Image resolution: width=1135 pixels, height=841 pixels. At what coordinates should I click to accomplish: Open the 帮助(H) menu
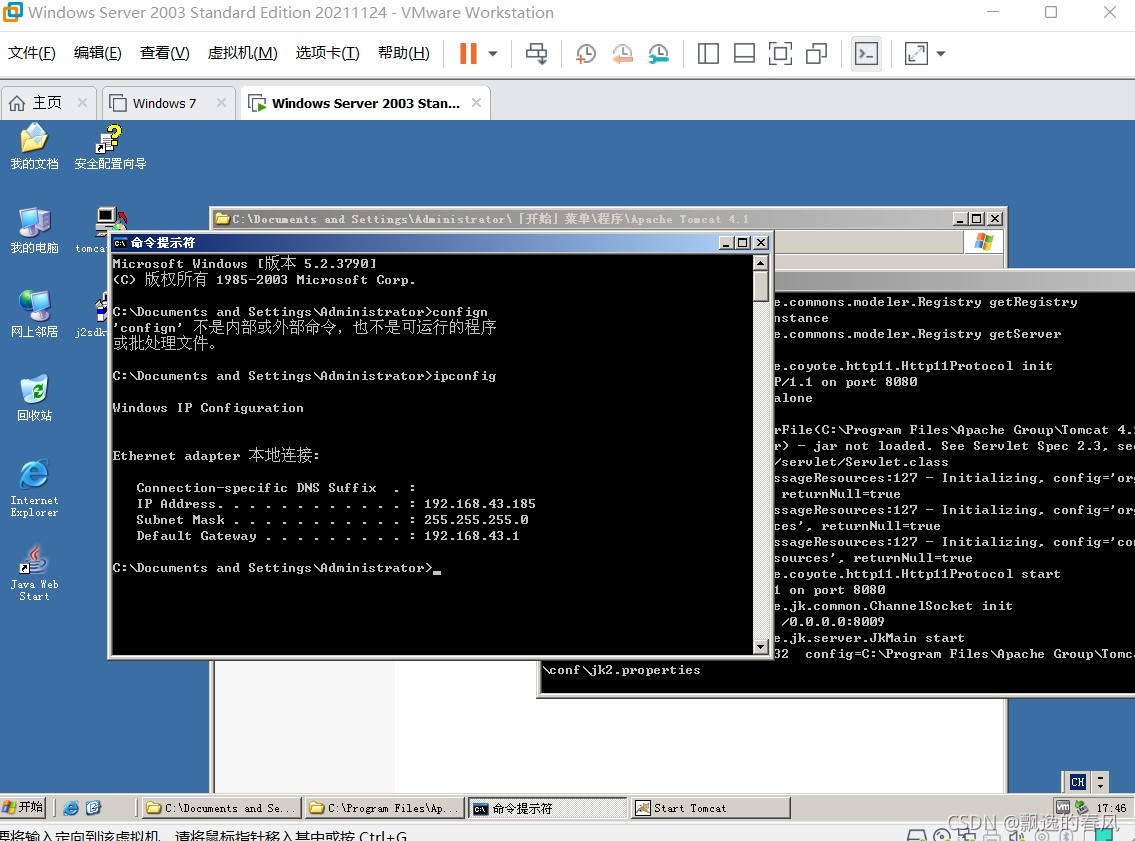click(x=404, y=53)
